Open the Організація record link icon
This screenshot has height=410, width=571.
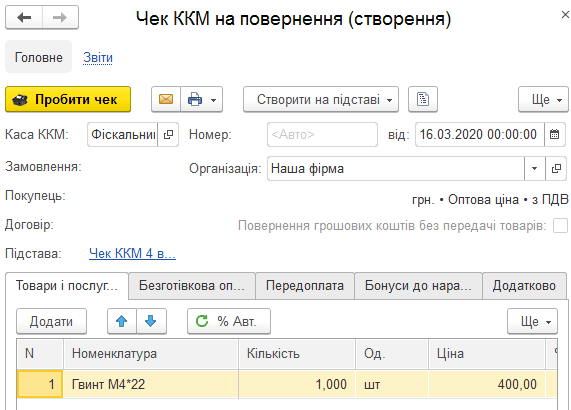[556, 169]
